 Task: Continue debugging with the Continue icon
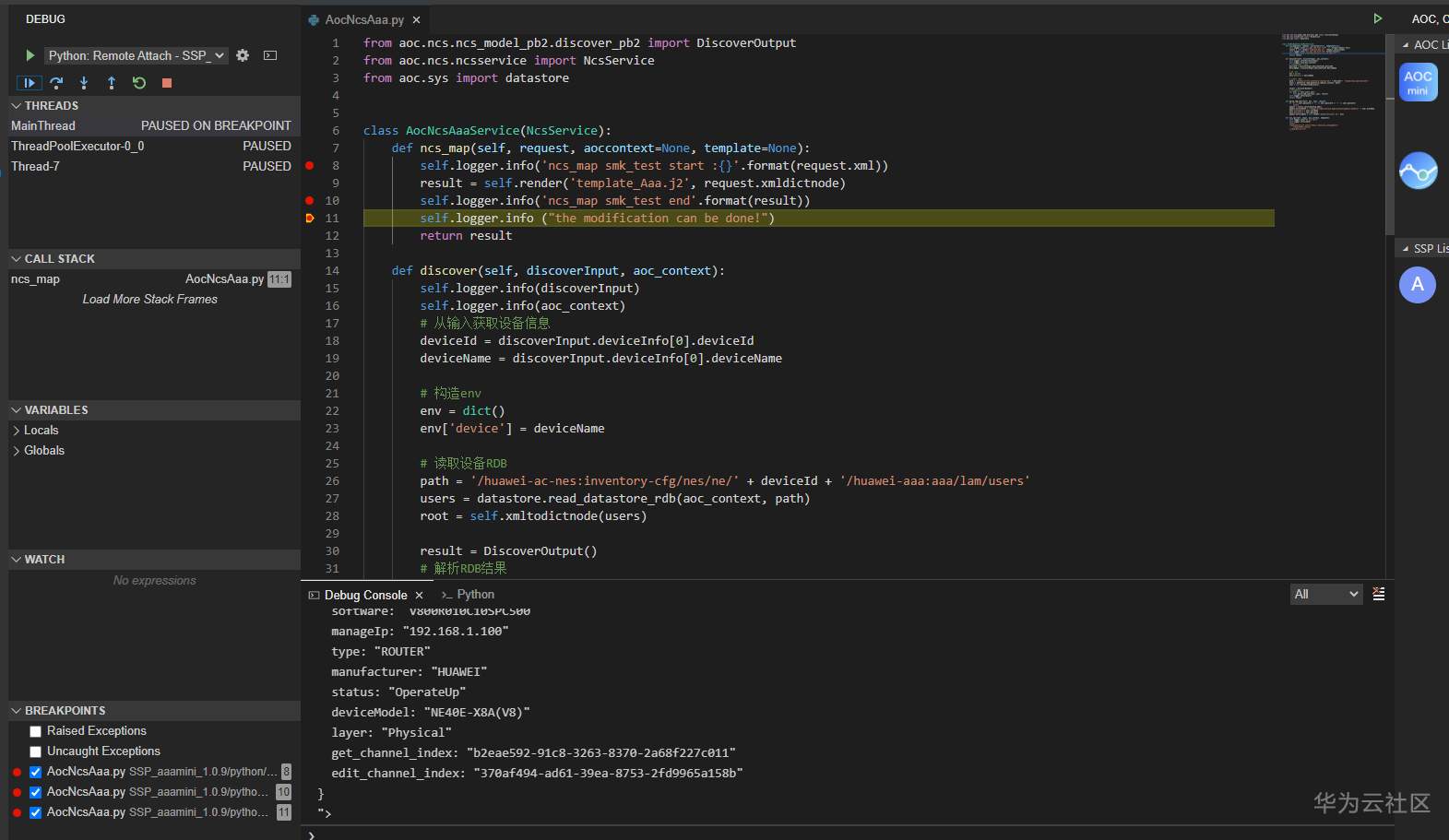click(x=29, y=83)
